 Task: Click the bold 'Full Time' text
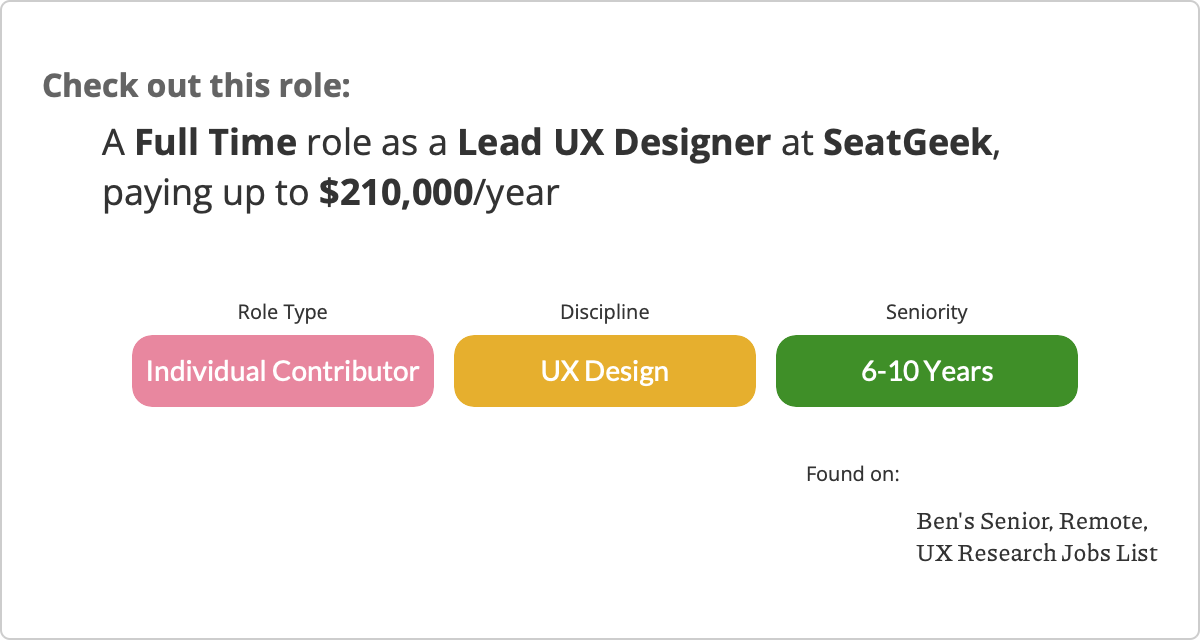[215, 143]
